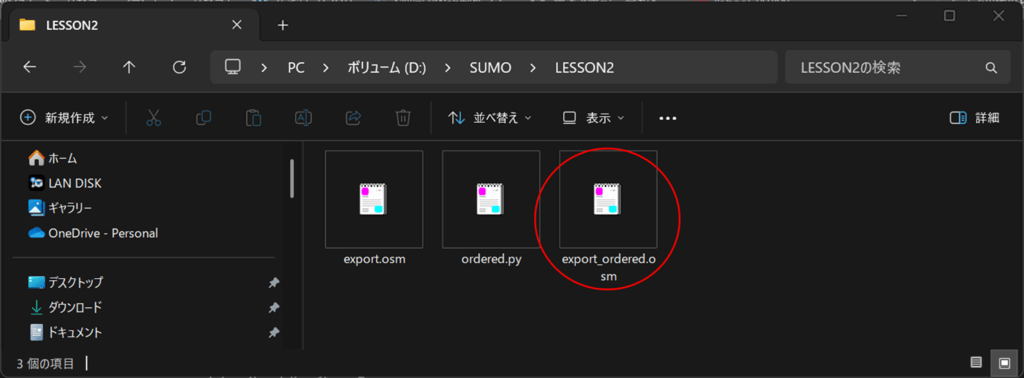Maximize the Explorer window
Screen dimensions: 1024x378
(950, 16)
